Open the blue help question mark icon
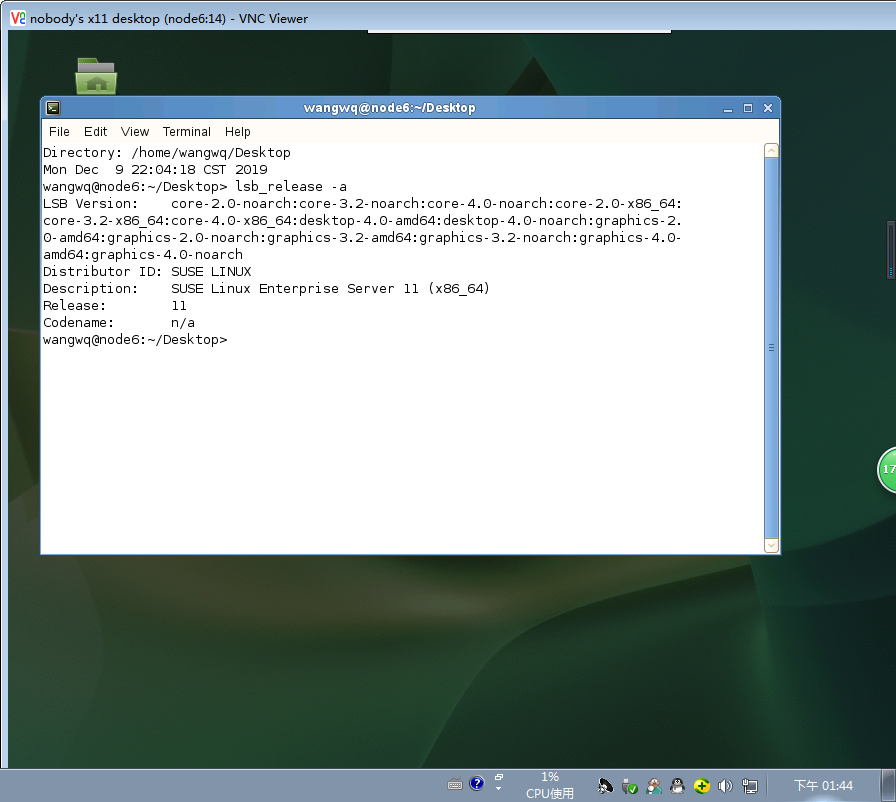This screenshot has height=802, width=896. pyautogui.click(x=477, y=783)
